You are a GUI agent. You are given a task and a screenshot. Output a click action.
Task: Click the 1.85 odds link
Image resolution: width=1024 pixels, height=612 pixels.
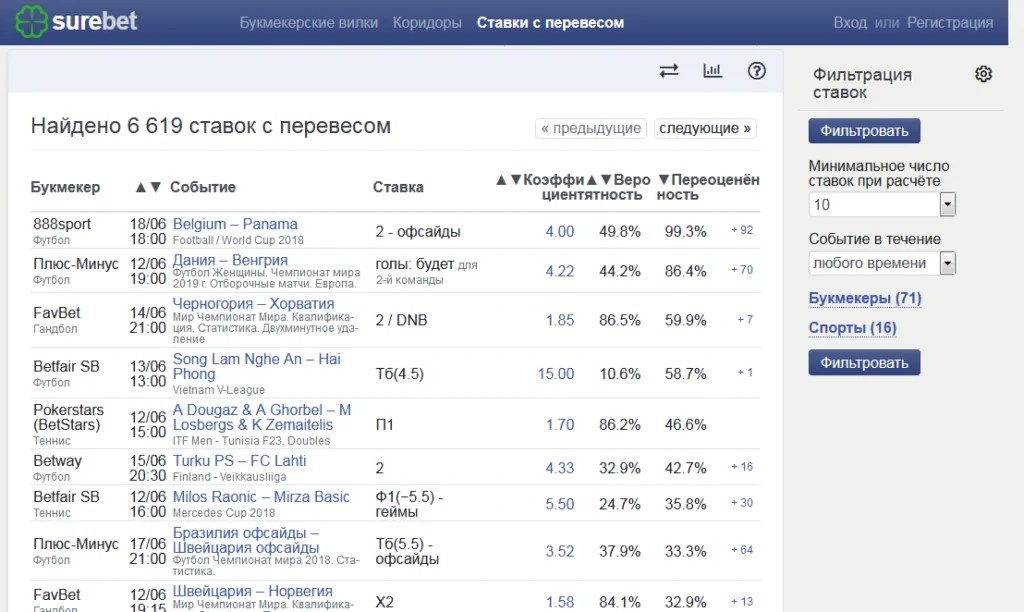coord(560,320)
